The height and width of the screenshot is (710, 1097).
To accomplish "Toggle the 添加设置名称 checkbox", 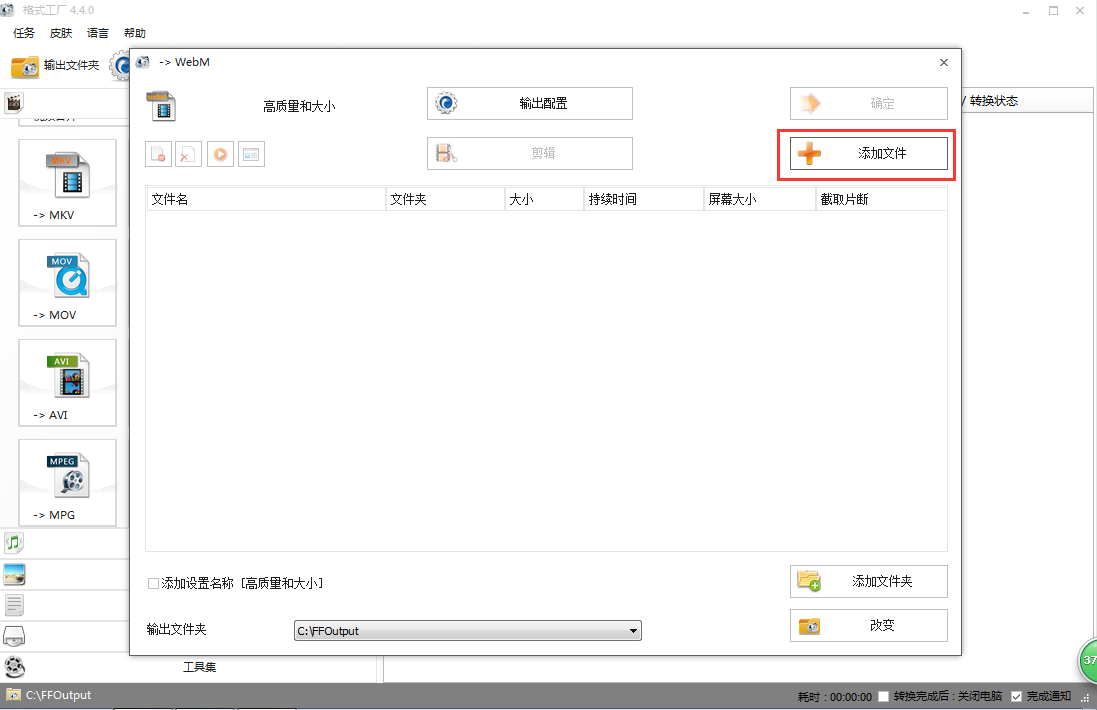I will click(x=154, y=583).
